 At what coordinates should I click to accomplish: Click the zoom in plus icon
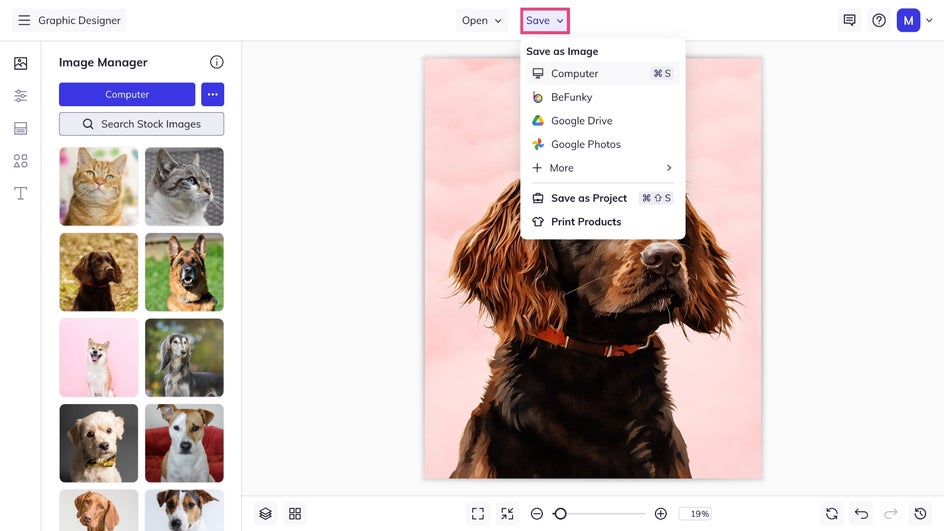click(660, 514)
